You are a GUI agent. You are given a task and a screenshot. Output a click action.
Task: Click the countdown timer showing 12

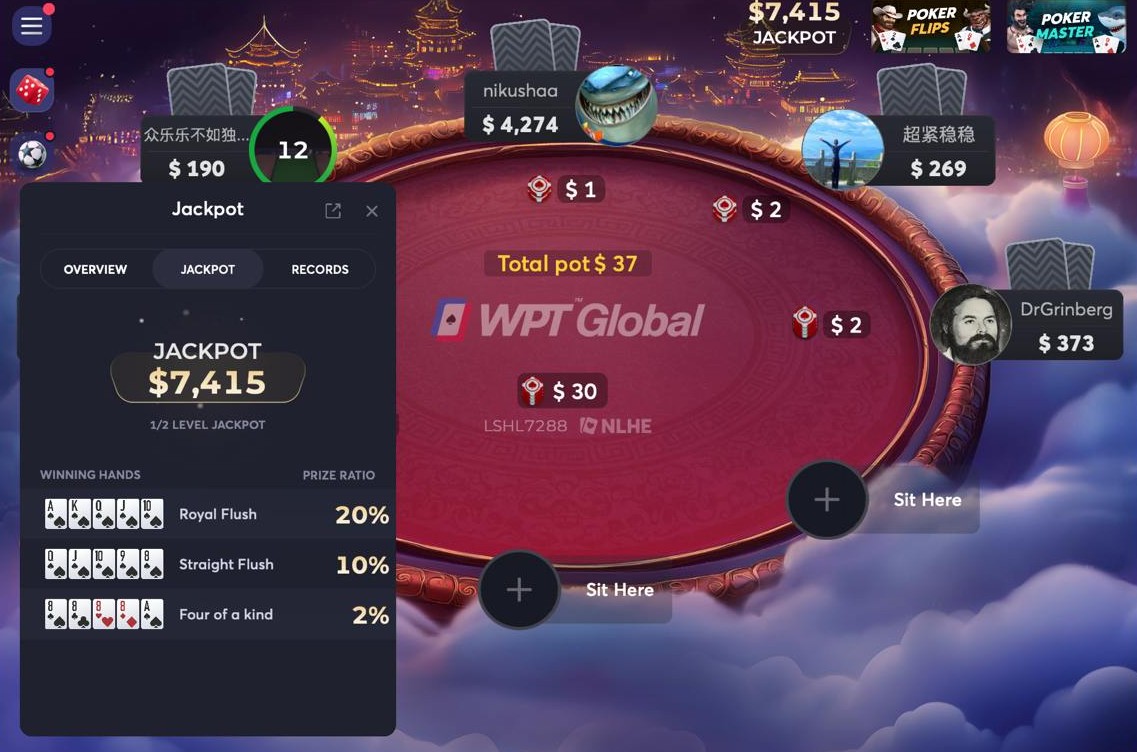[293, 149]
